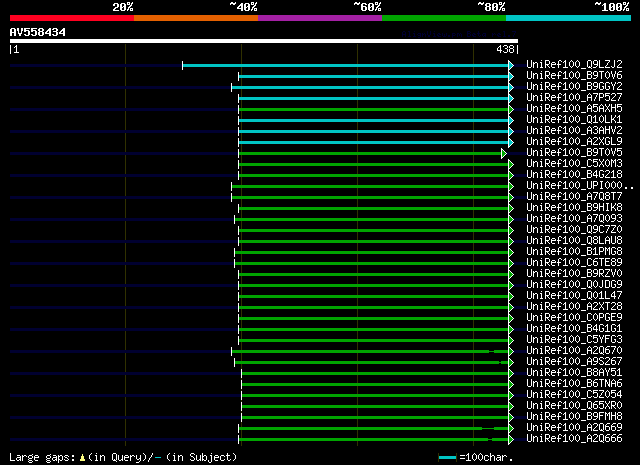Image resolution: width=640 pixels, height=465 pixels.
Task: Click the arrowhead ending the B9T0V5 alignment
Action: tap(504, 154)
